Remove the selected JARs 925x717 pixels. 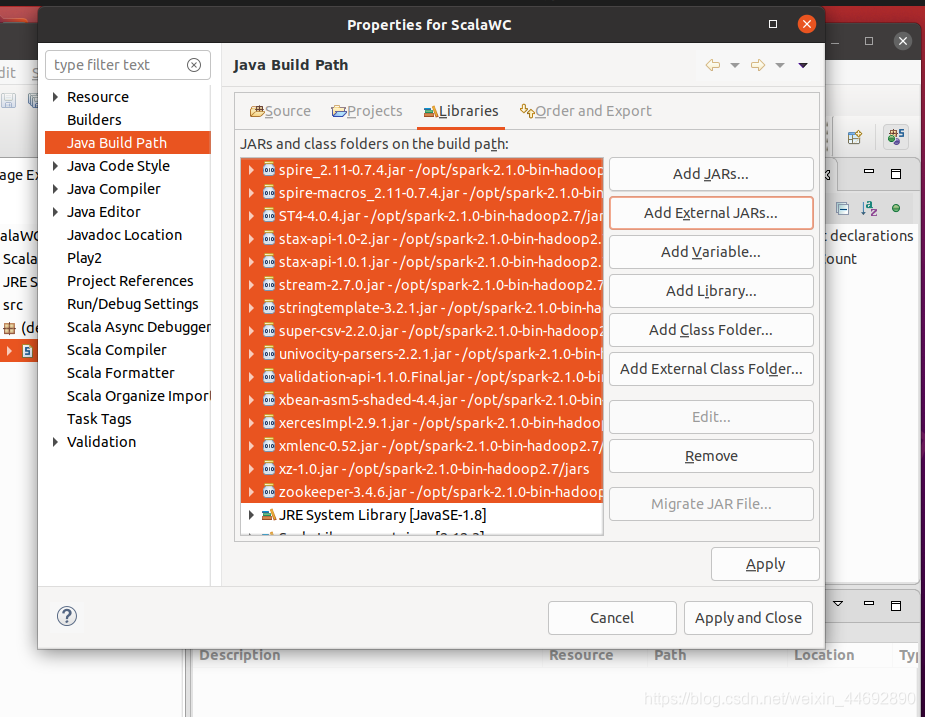[x=711, y=456]
